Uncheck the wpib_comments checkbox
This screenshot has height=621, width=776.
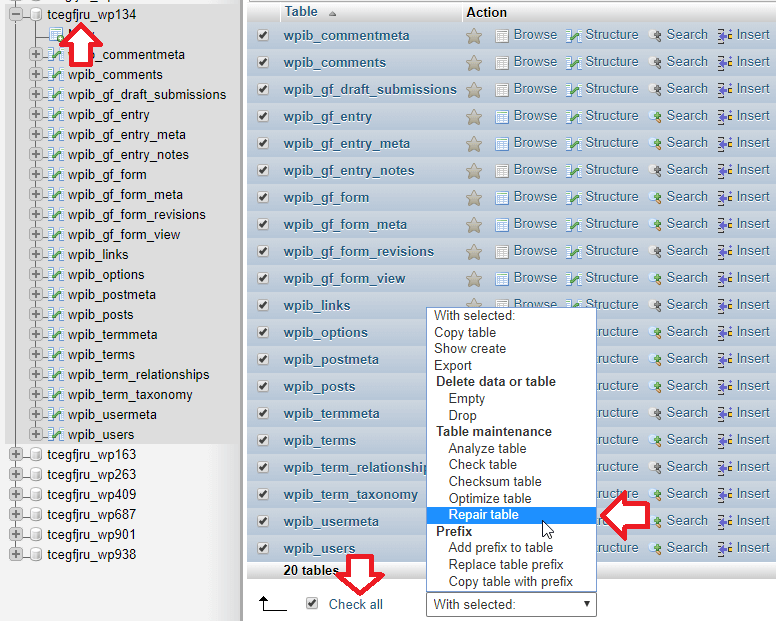[x=263, y=62]
